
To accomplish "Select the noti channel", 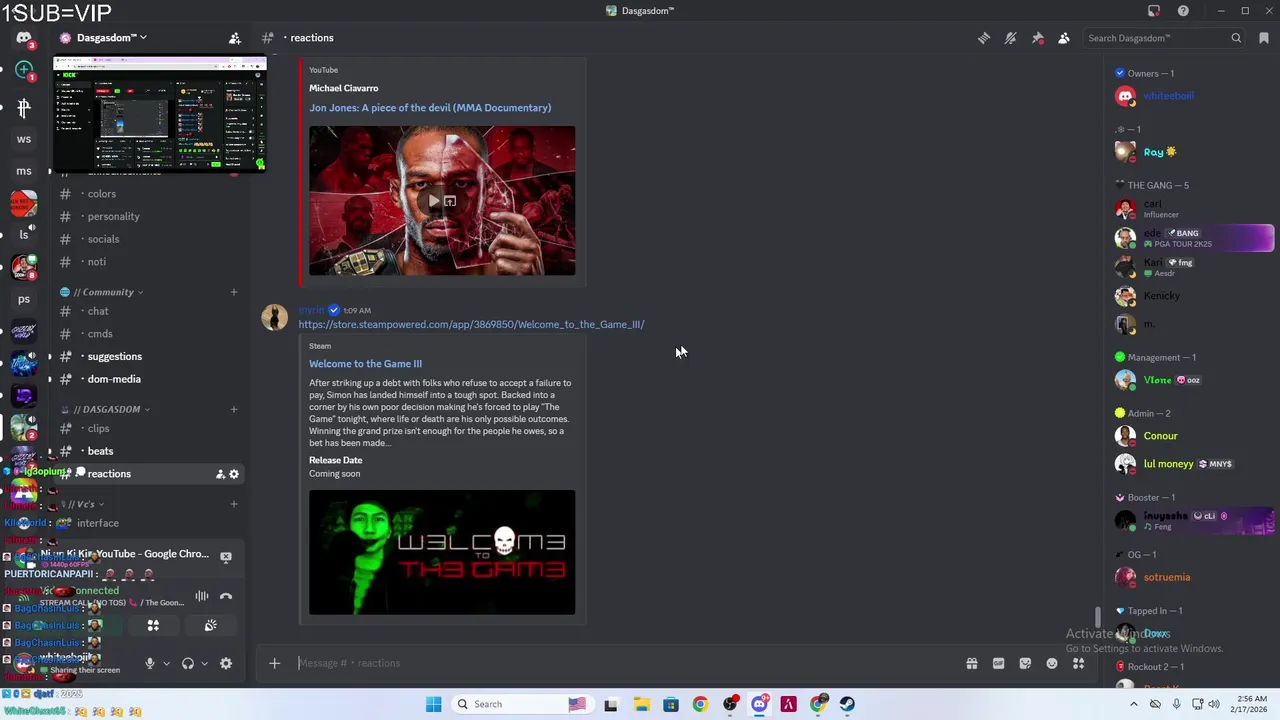I will click(96, 262).
